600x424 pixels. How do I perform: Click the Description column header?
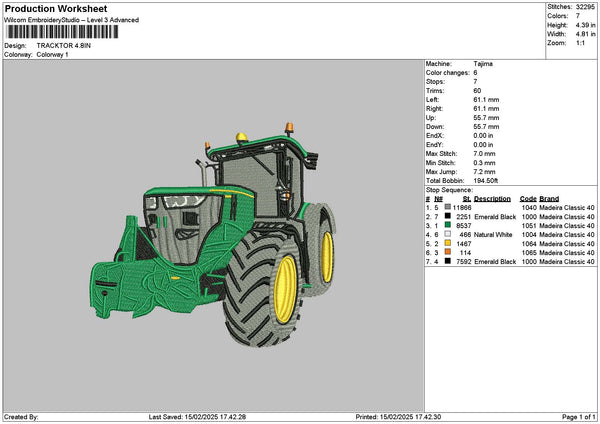[495, 197]
